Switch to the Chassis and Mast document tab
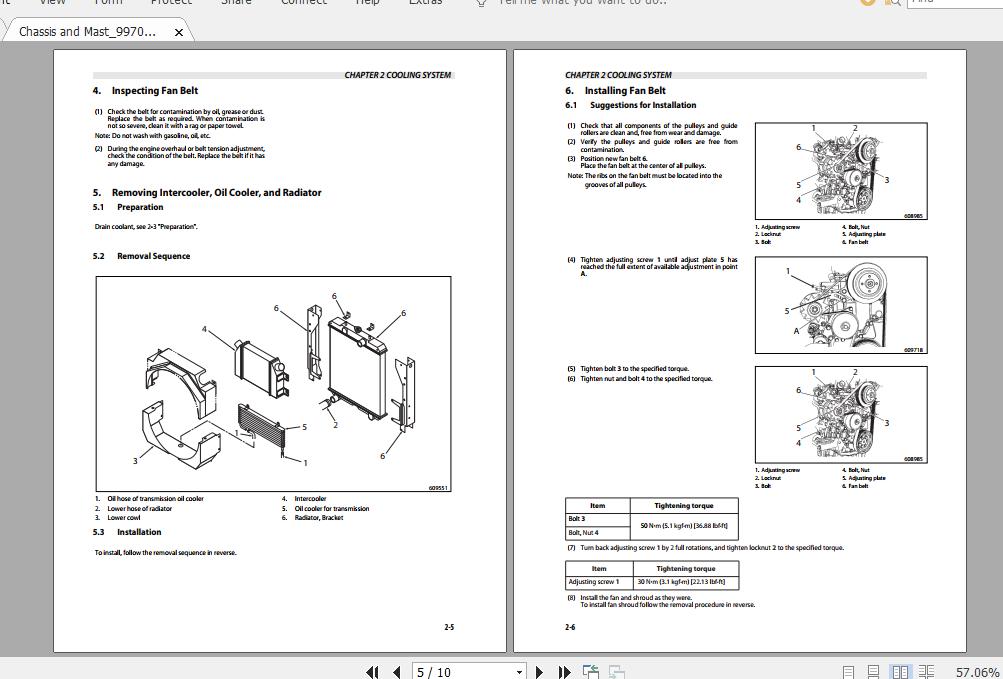The width and height of the screenshot is (1003, 679). [90, 31]
